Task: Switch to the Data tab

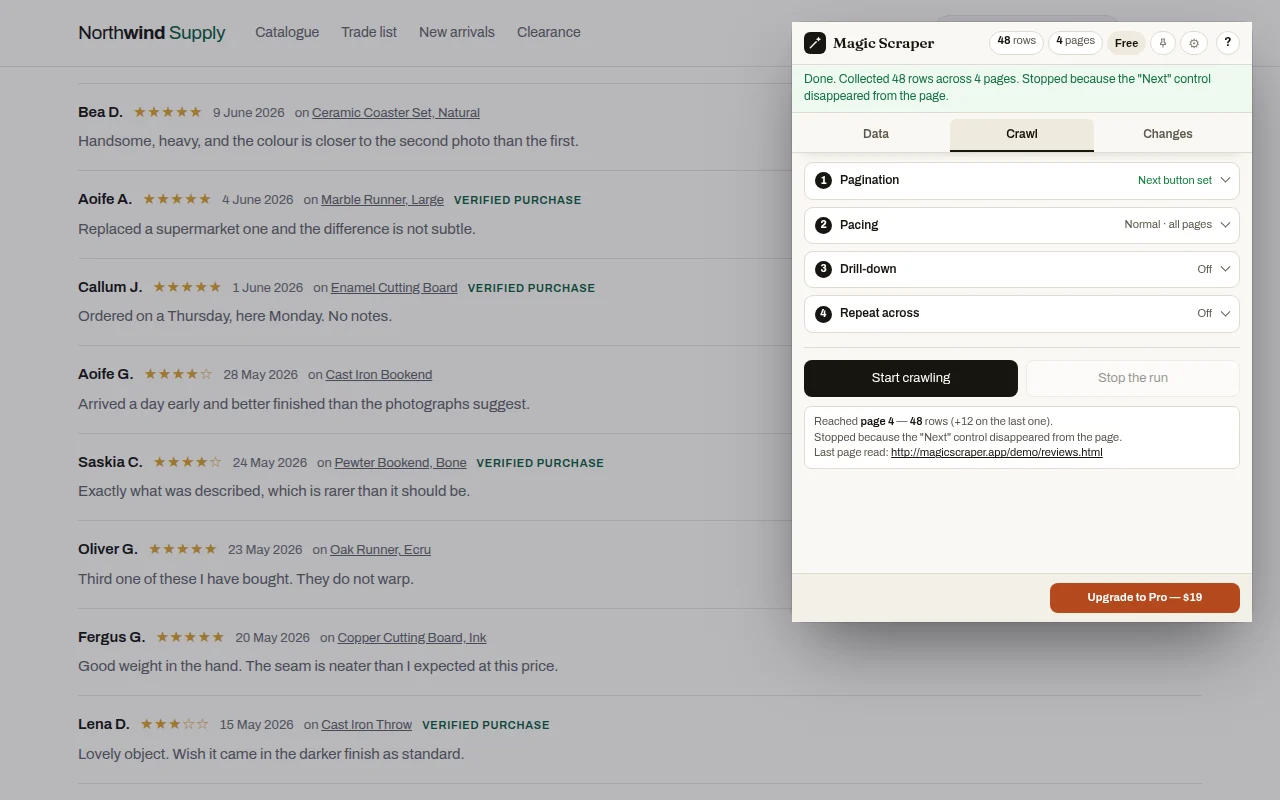Action: (x=876, y=134)
